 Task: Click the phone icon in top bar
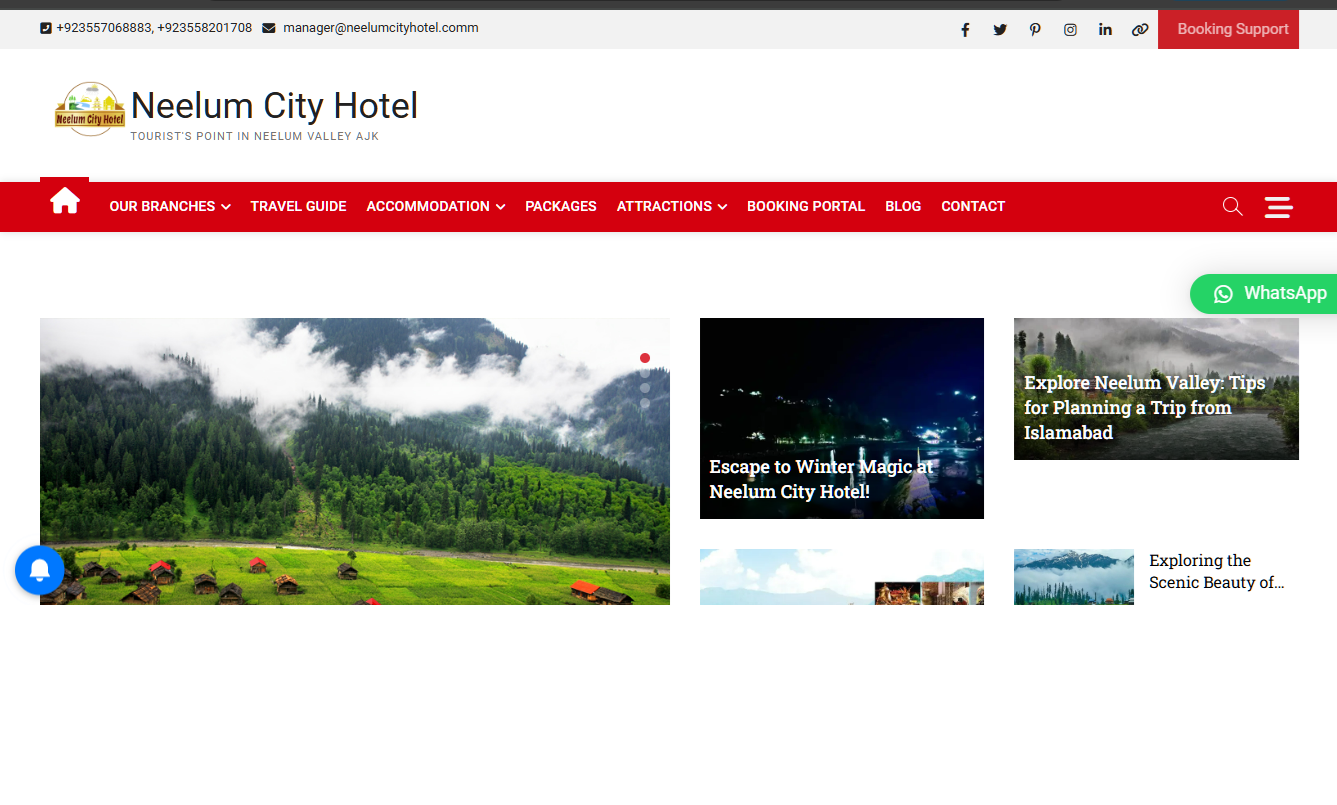tap(46, 28)
